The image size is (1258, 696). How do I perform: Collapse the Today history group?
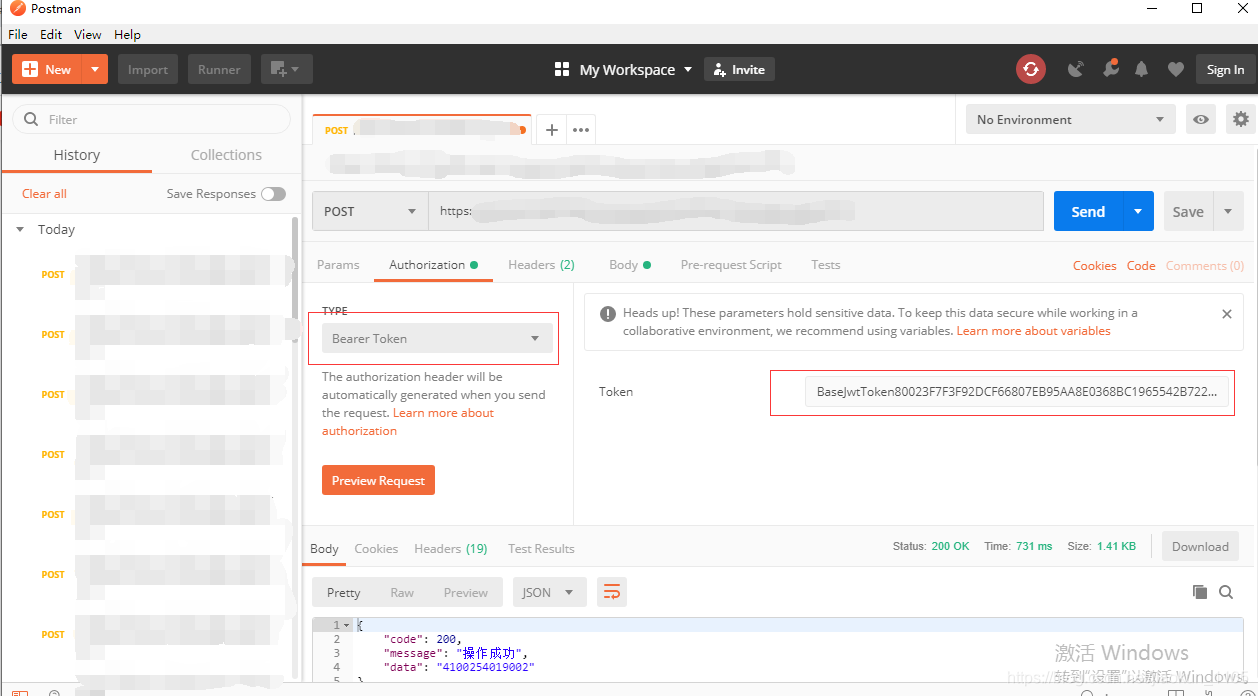pyautogui.click(x=19, y=229)
